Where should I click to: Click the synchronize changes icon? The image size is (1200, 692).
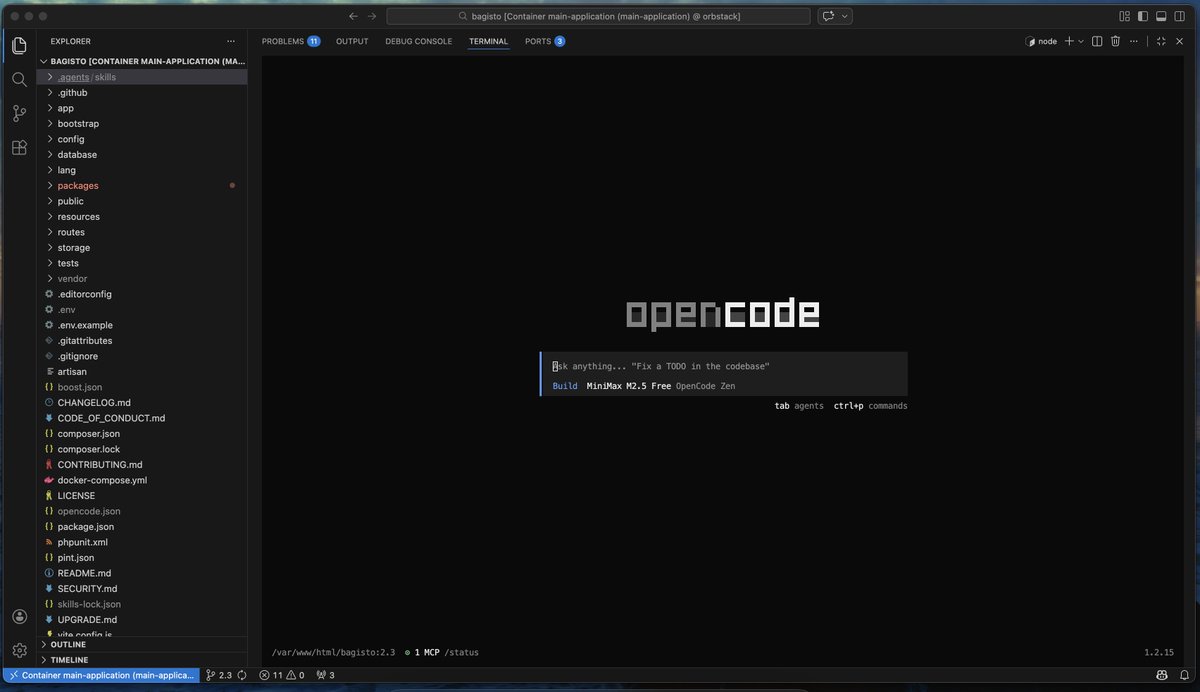click(242, 675)
